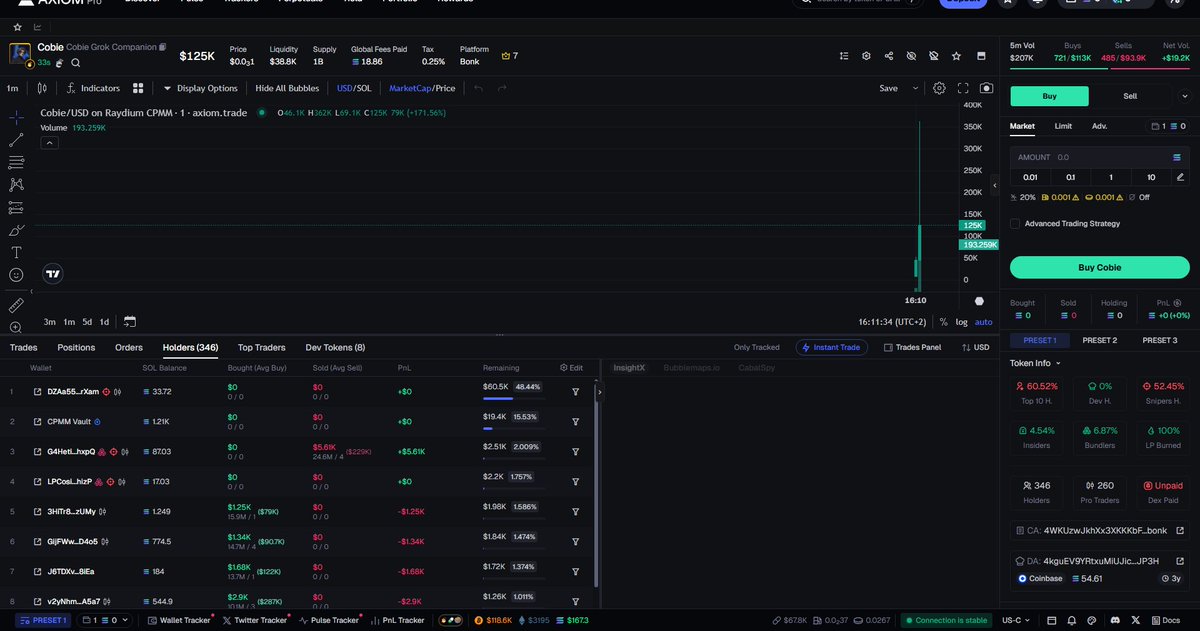Click the Buy Cobie button
Viewport: 1200px width, 631px height.
tap(1099, 267)
